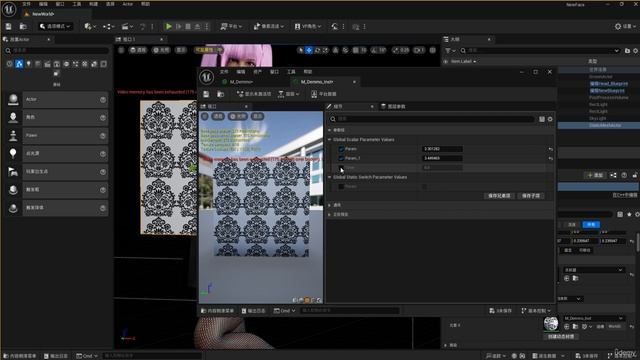Switch to the M_Demmo material tab

(x=241, y=82)
